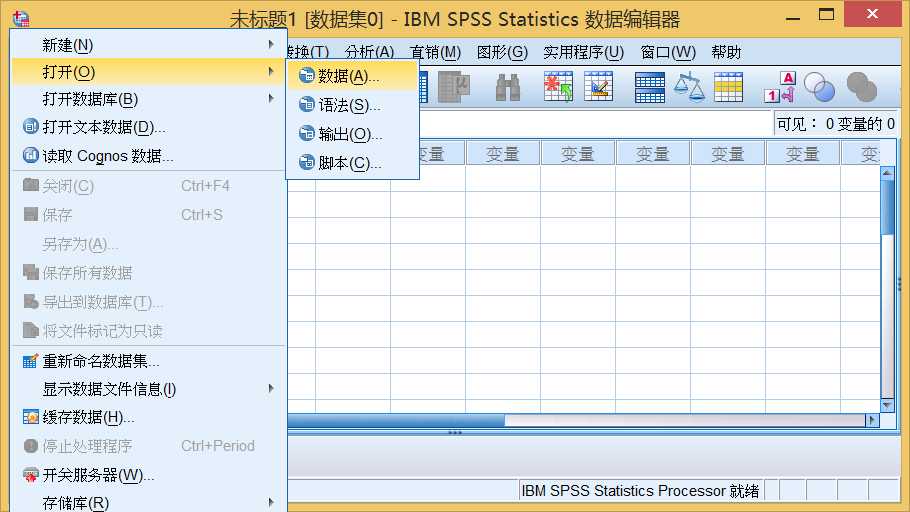Click the text data icon beside 打开文本数据

coord(31,126)
